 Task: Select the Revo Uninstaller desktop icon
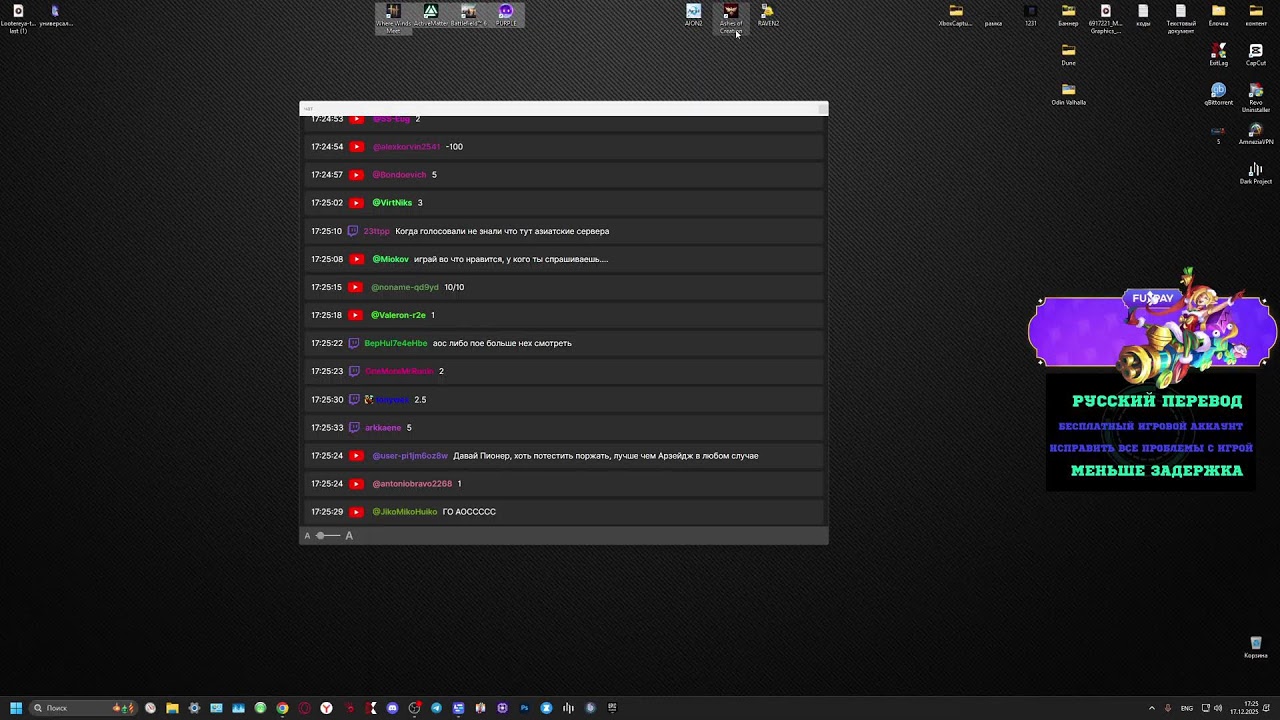(x=1256, y=98)
